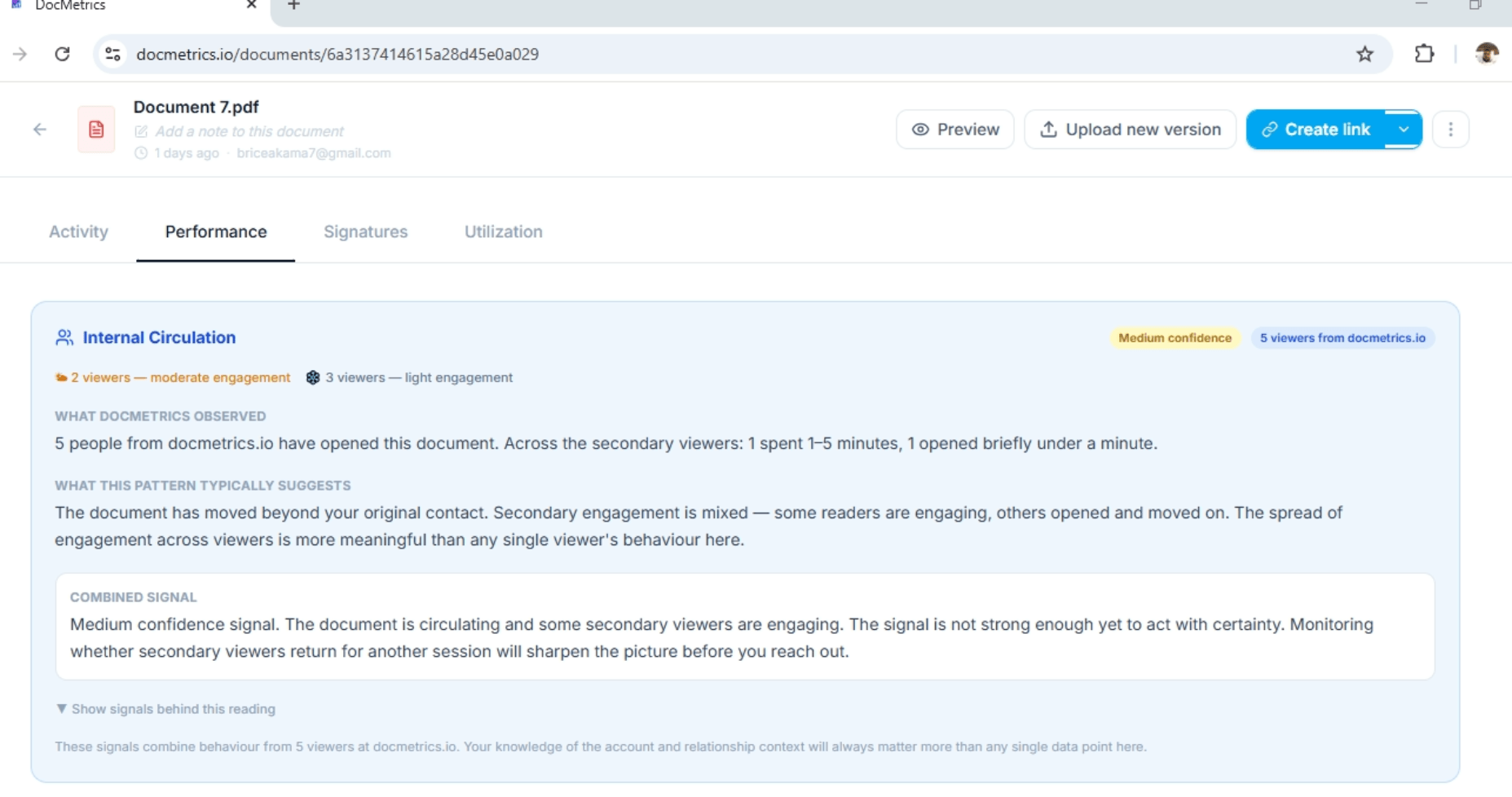Preview the document
This screenshot has height=797, width=1512.
(x=954, y=130)
